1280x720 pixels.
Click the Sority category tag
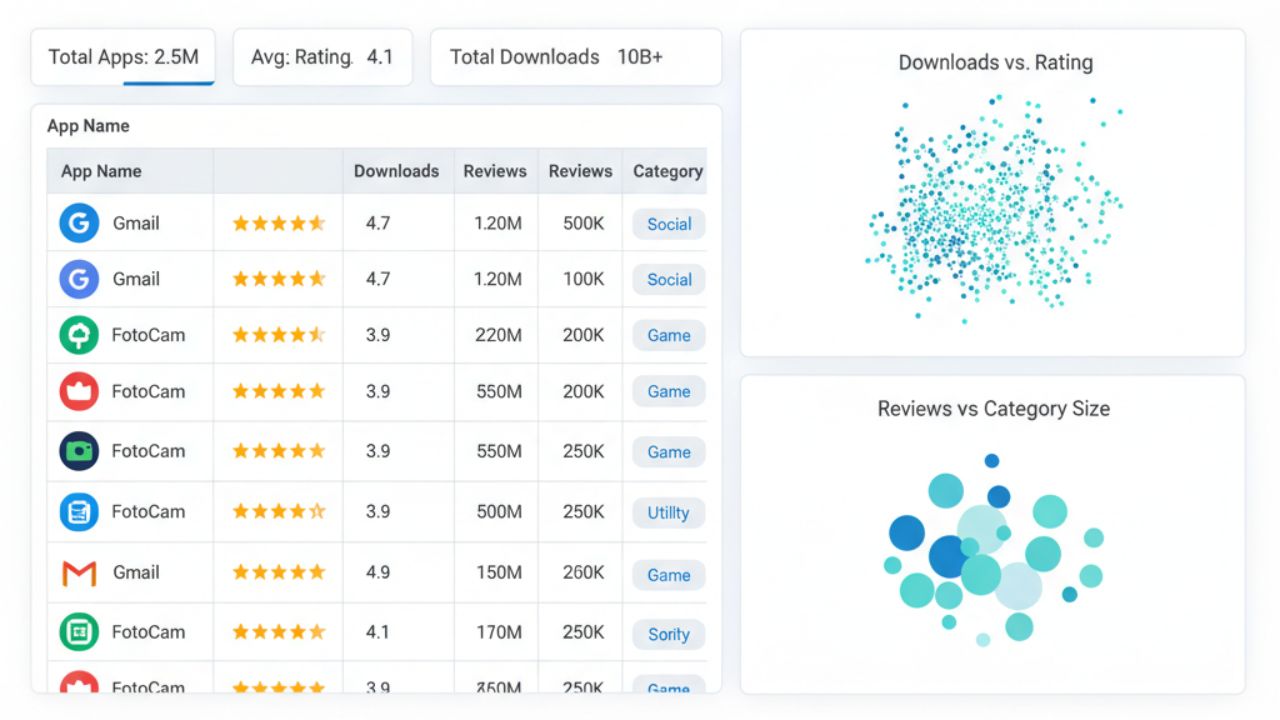pos(668,634)
